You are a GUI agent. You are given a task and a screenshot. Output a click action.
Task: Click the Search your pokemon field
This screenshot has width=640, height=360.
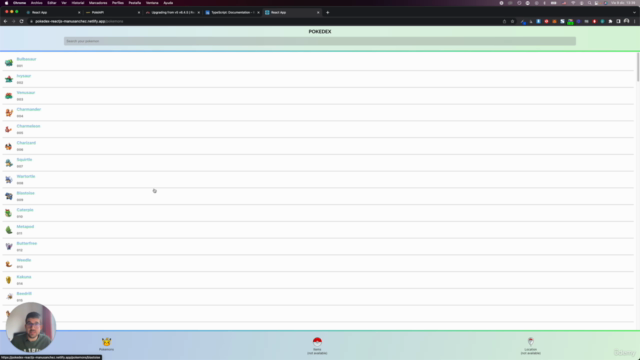(320, 41)
